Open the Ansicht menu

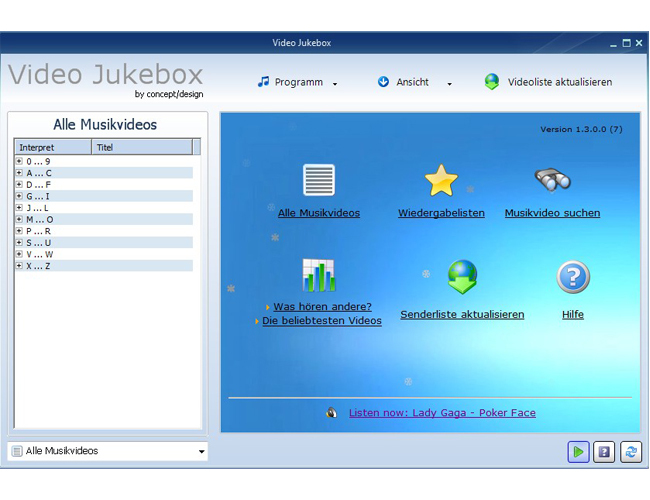[412, 82]
